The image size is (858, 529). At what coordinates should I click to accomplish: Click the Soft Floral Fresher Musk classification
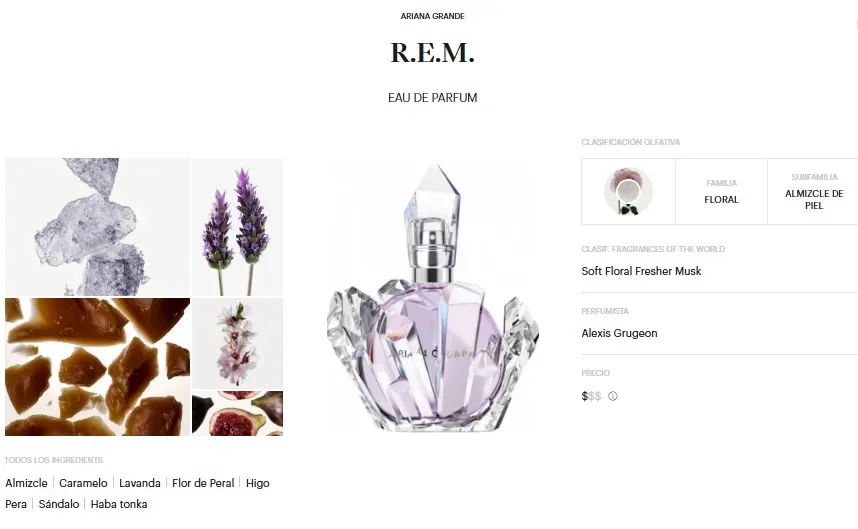click(641, 271)
